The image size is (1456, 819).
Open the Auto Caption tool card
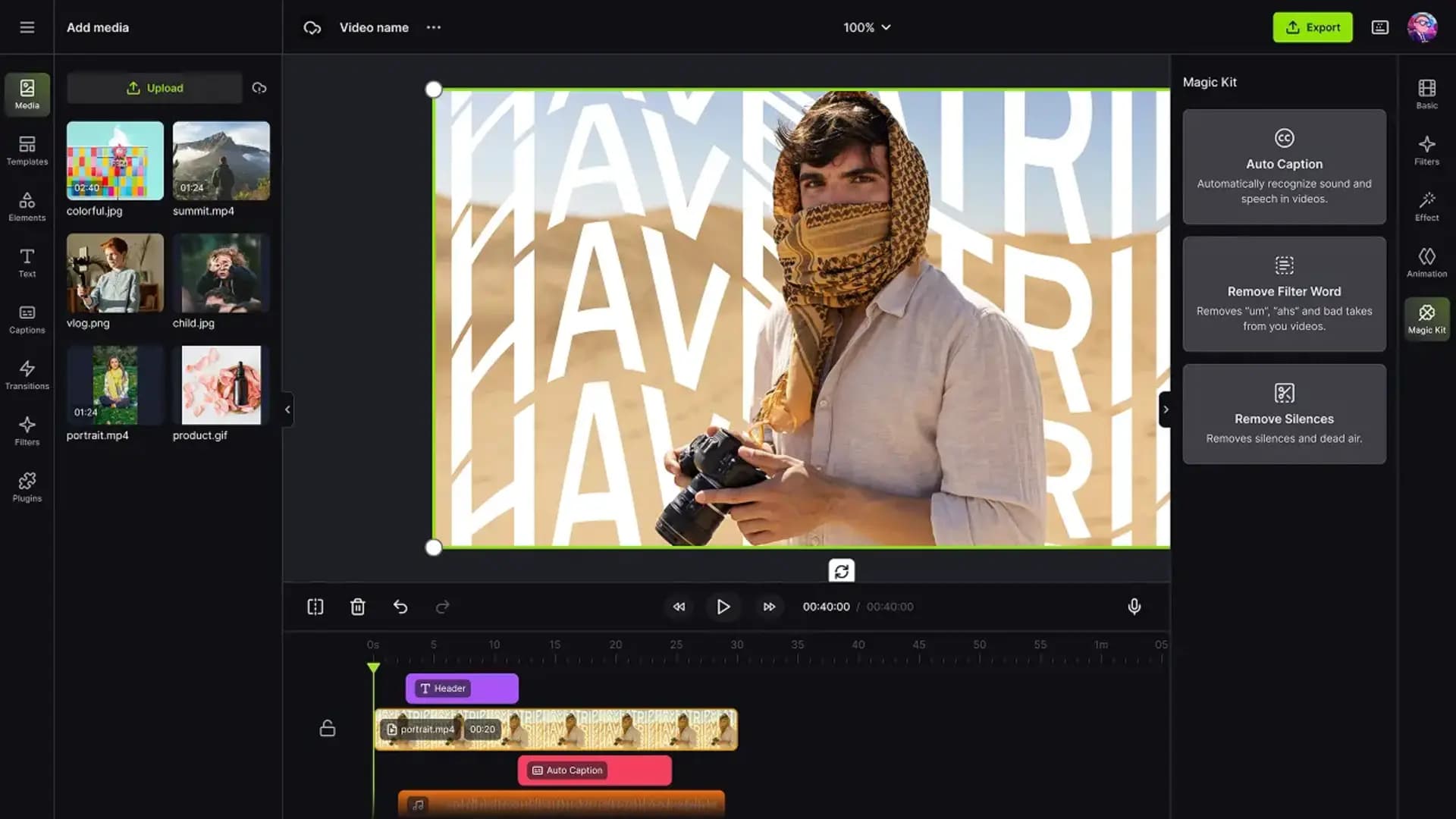click(1285, 167)
